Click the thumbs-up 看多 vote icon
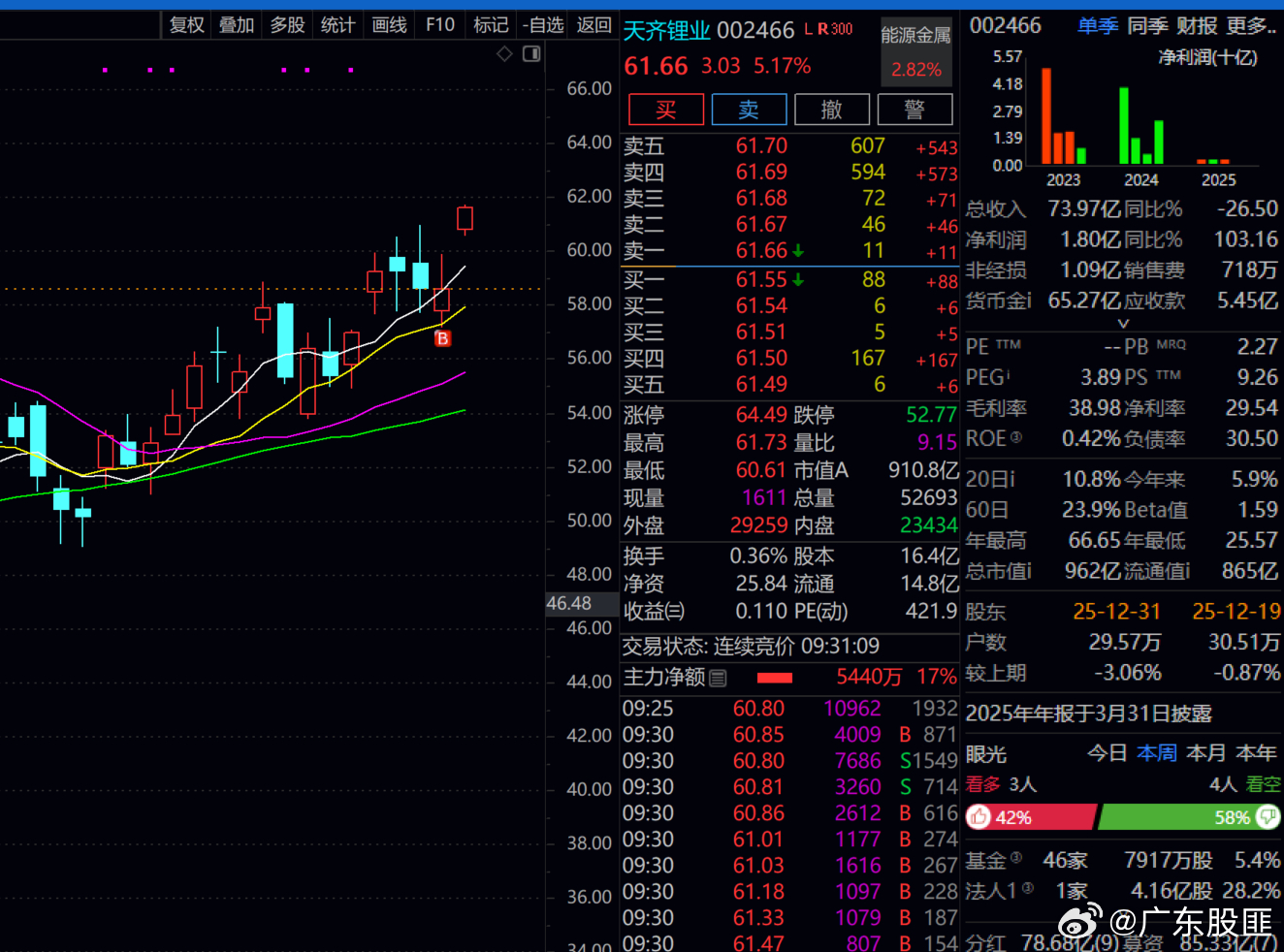Viewport: 1284px width, 952px height. point(979,817)
